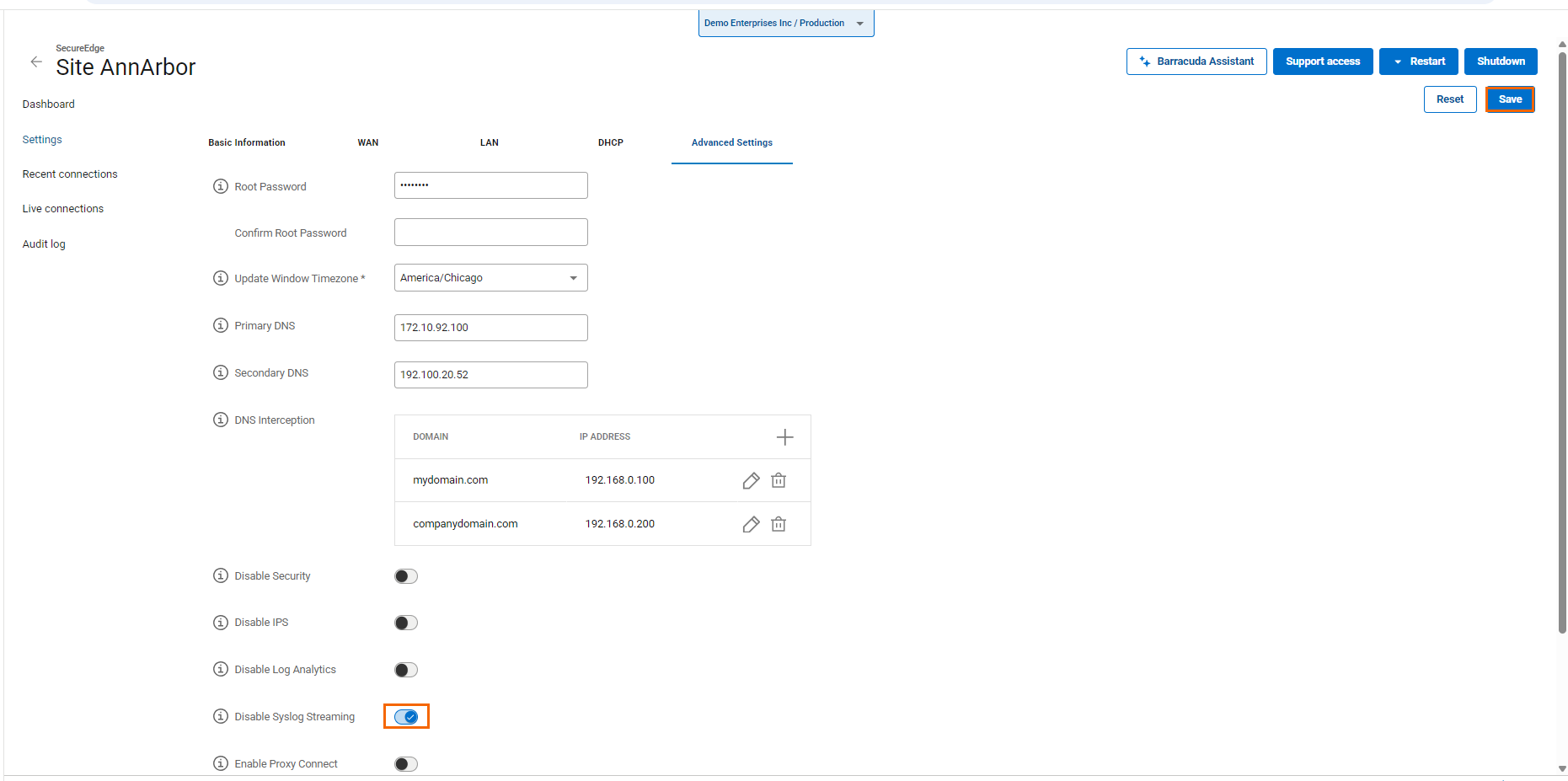Switch to the WAN tab

pos(368,142)
